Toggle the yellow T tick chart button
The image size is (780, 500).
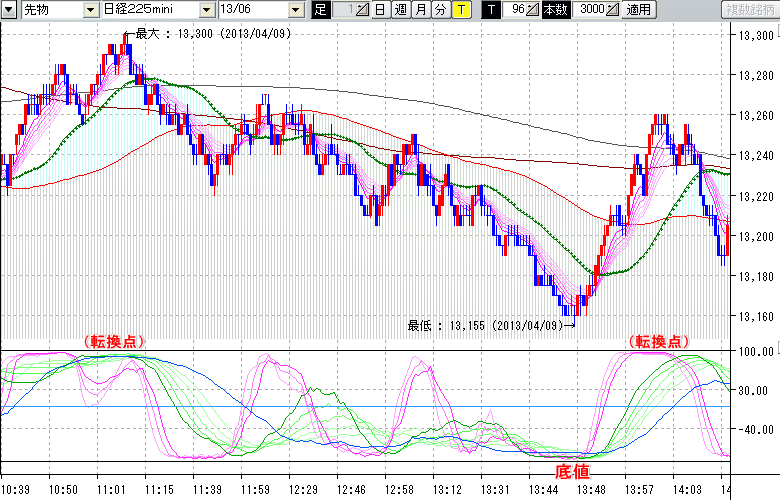(x=460, y=9)
